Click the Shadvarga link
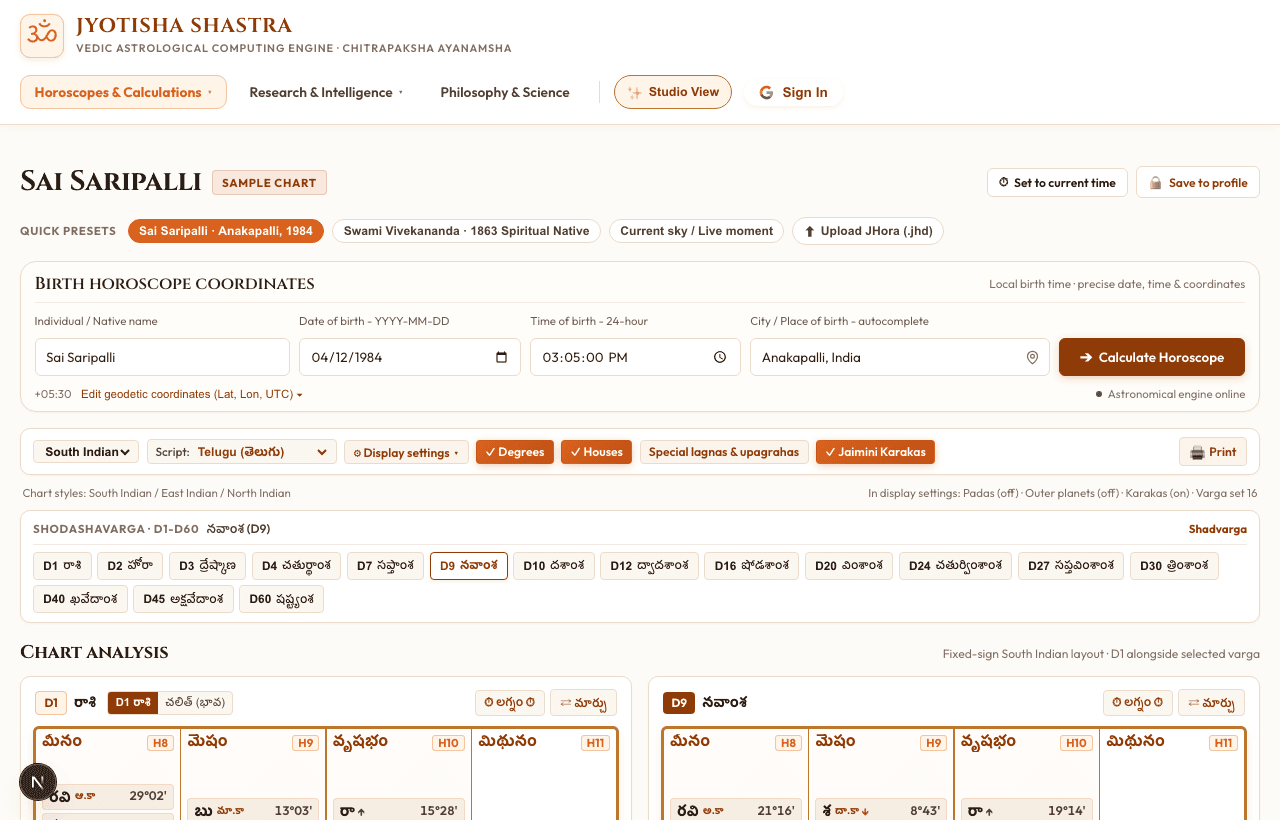The width and height of the screenshot is (1280, 820). 1218,529
